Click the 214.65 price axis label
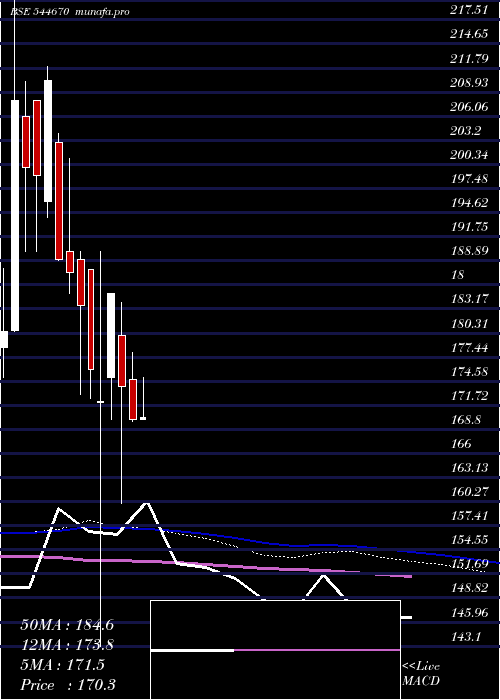Screen dimensions: 500x700 click(x=469, y=34)
